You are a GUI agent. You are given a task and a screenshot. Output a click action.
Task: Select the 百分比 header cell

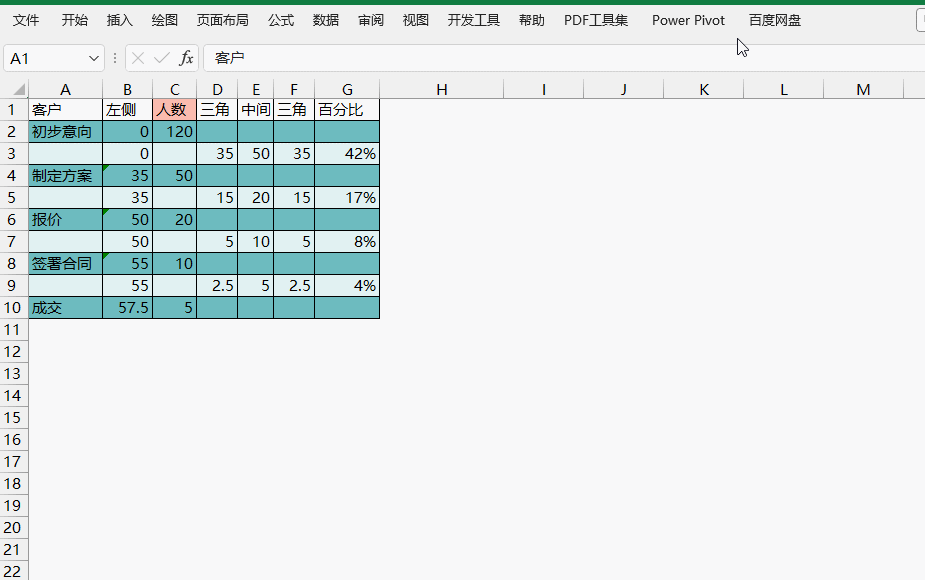tap(347, 110)
